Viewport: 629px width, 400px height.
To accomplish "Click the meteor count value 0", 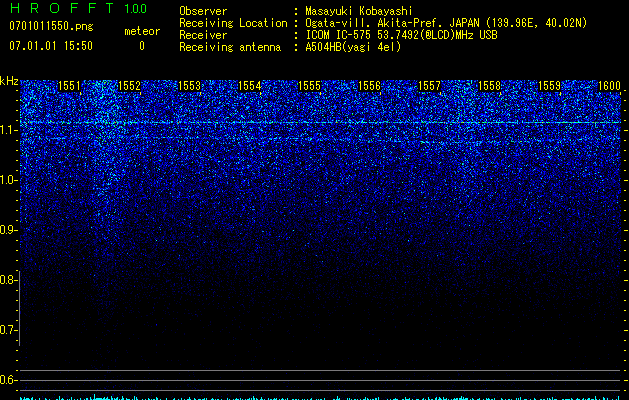I will tap(142, 46).
